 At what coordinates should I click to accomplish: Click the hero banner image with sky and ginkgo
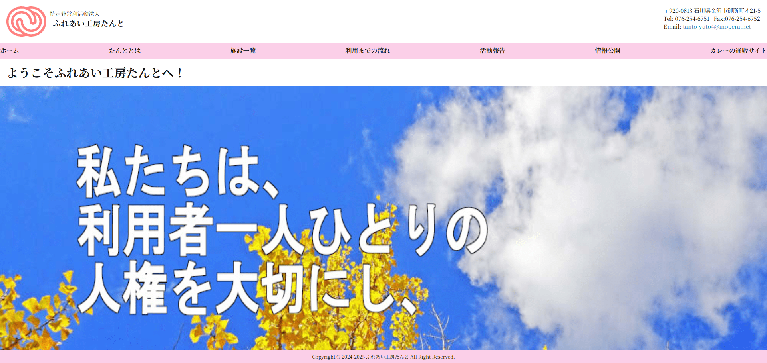click(384, 218)
